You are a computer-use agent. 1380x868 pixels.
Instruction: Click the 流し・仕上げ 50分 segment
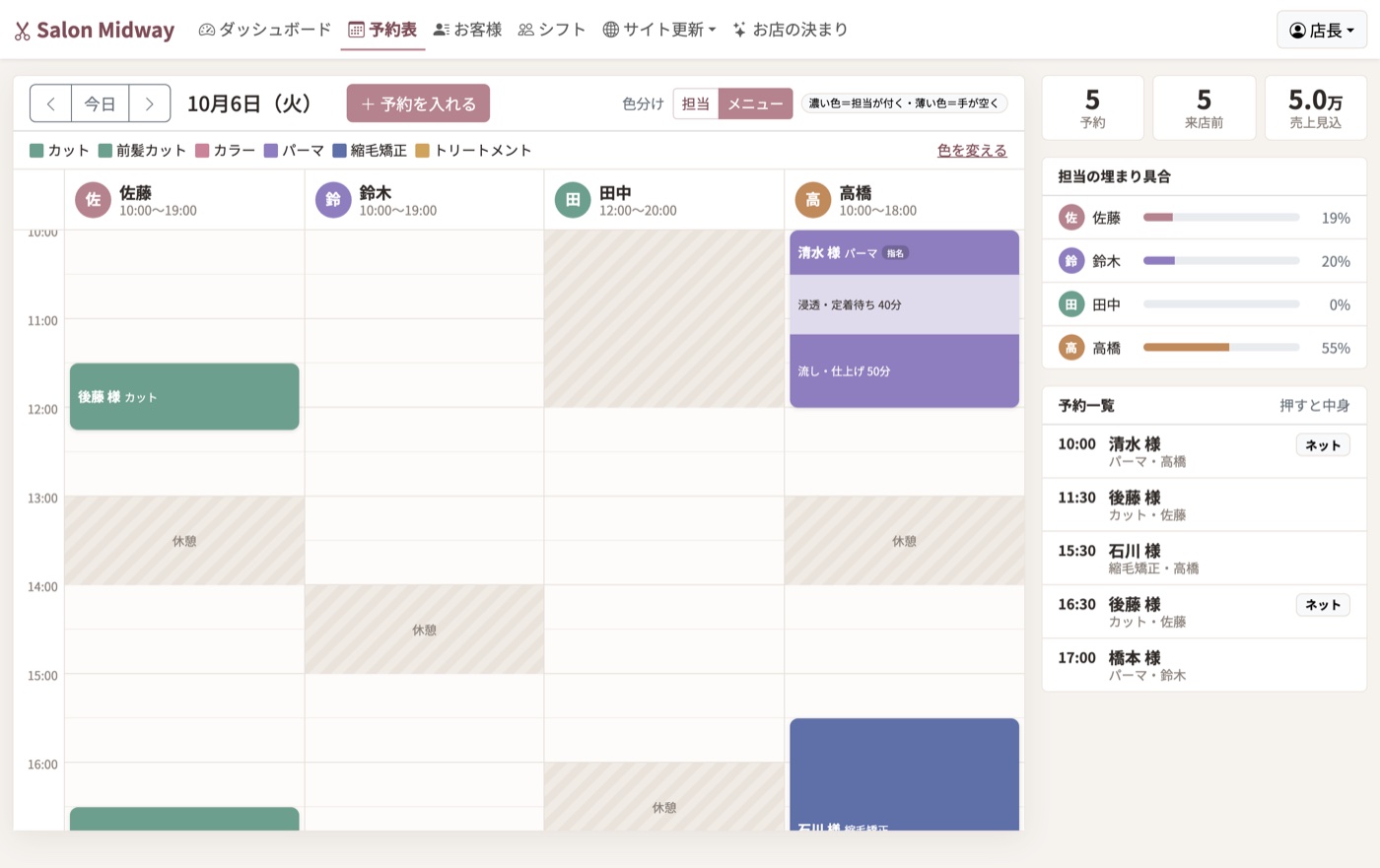[904, 371]
